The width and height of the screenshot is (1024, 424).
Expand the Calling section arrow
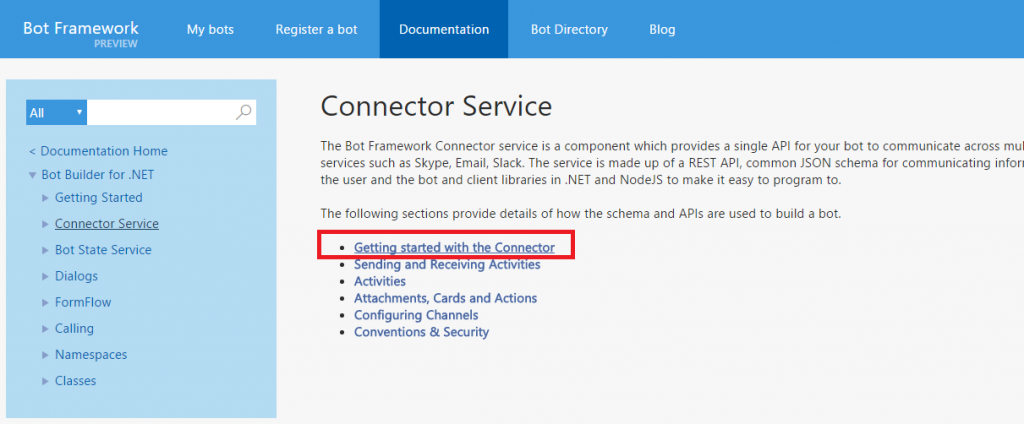(45, 329)
